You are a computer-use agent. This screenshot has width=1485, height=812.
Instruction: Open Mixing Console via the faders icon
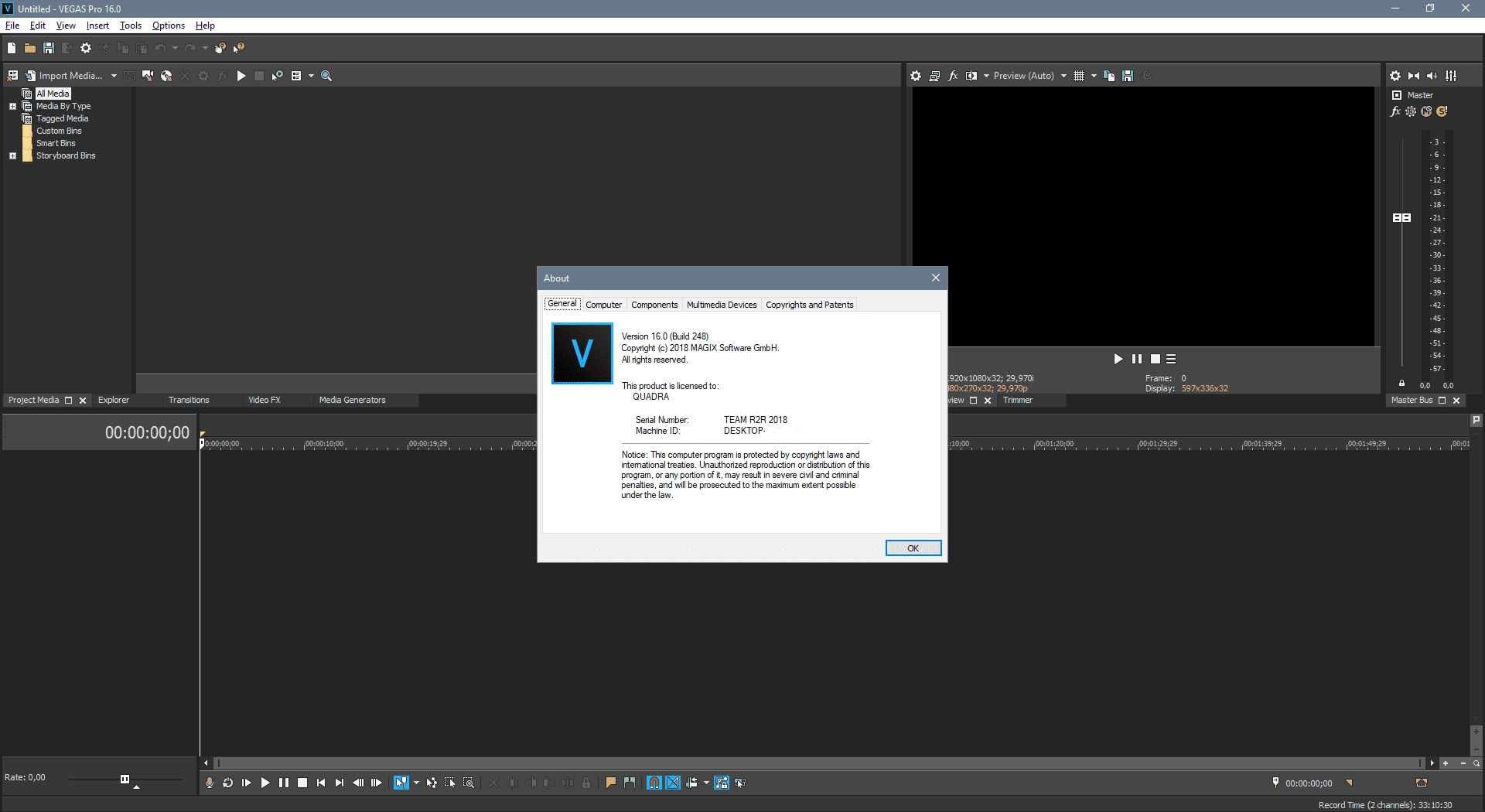click(x=1451, y=76)
